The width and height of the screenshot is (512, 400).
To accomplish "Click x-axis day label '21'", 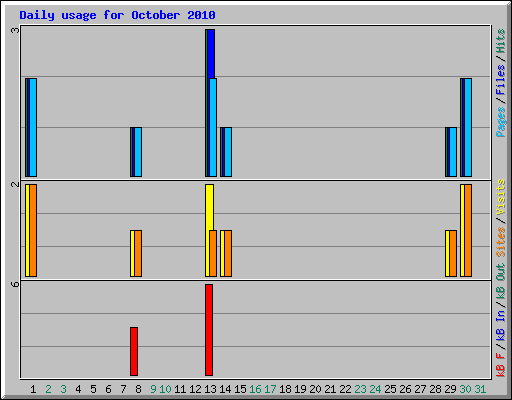I will [330, 389].
